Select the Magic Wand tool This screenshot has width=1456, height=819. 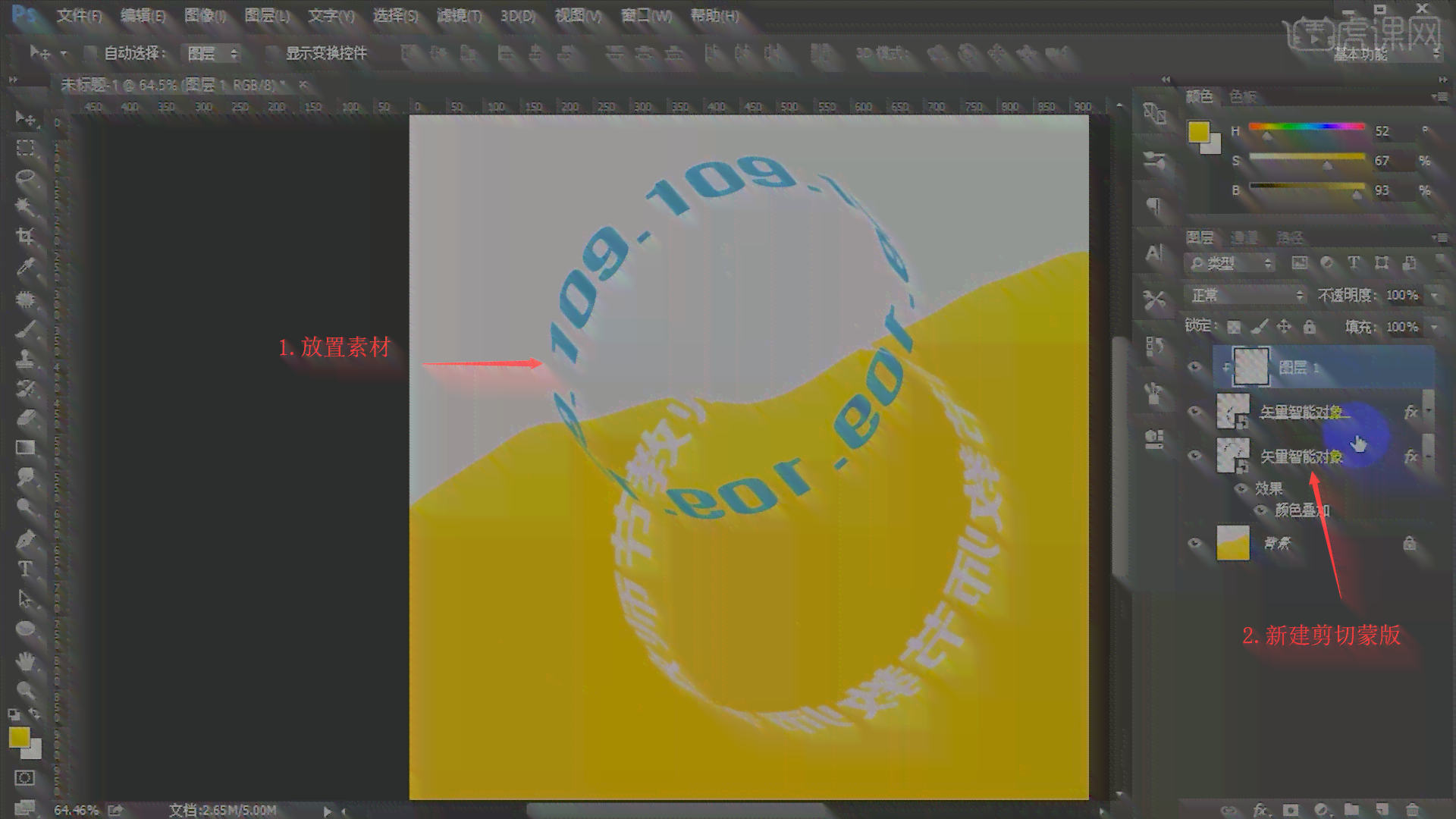click(25, 207)
